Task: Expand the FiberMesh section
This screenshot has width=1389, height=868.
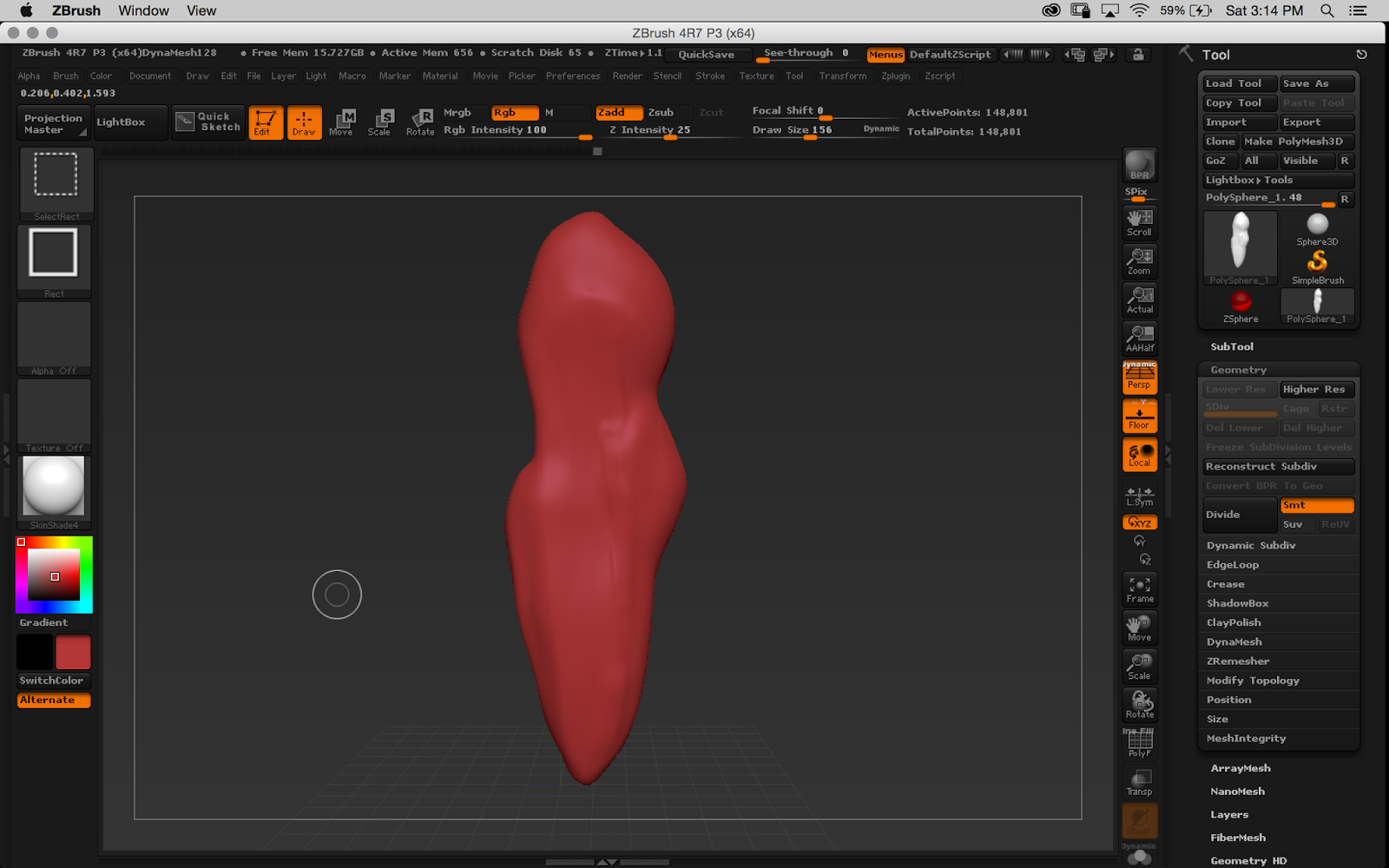Action: pyautogui.click(x=1238, y=838)
